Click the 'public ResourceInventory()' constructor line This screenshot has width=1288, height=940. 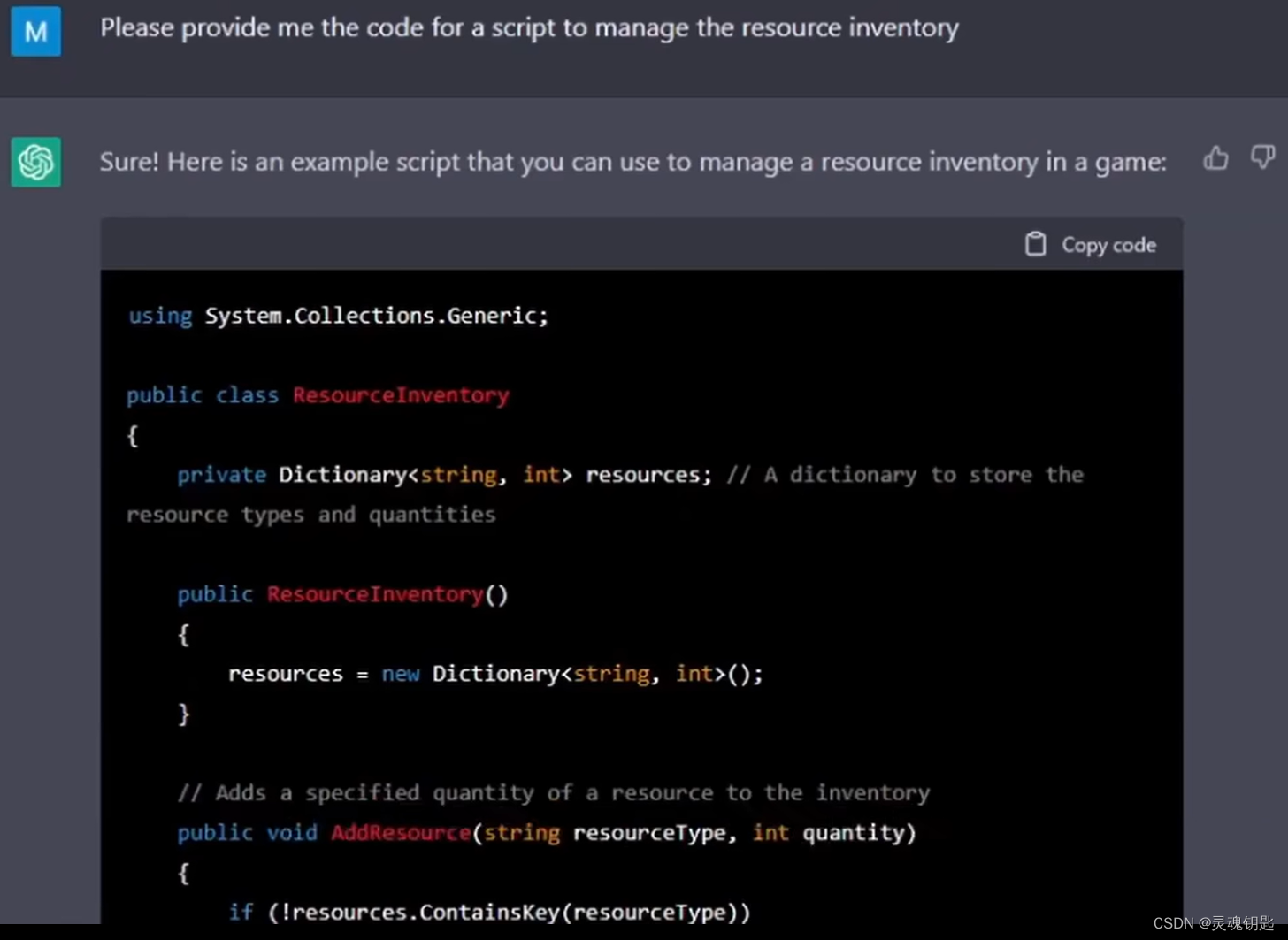coord(342,594)
